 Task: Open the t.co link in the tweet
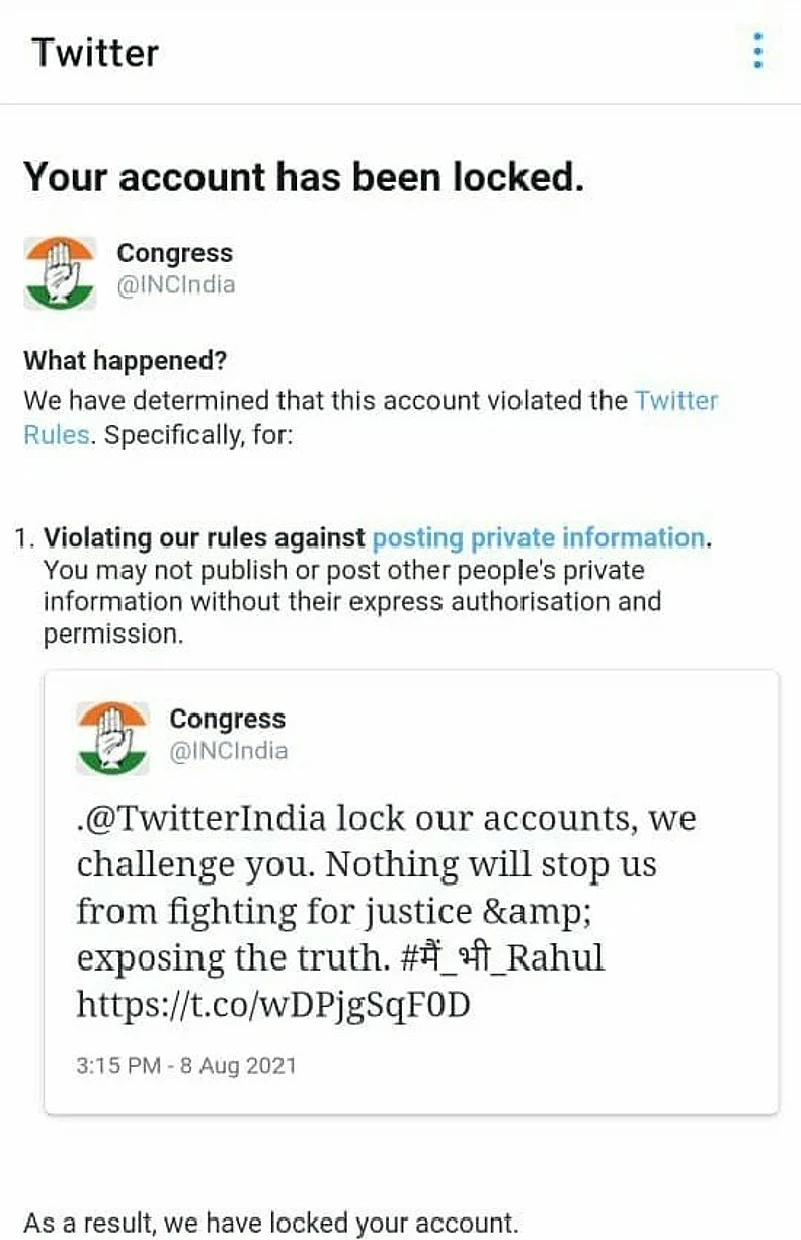click(x=273, y=1005)
